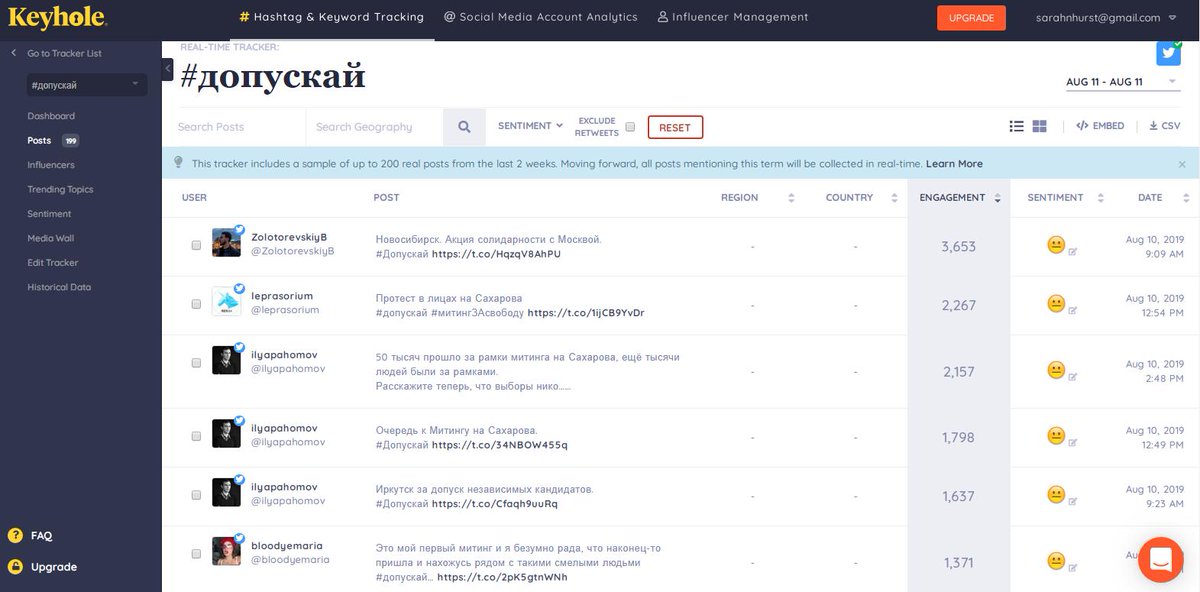Open the orange chat support bubble
Viewport: 1200px width, 592px height.
coord(1160,559)
